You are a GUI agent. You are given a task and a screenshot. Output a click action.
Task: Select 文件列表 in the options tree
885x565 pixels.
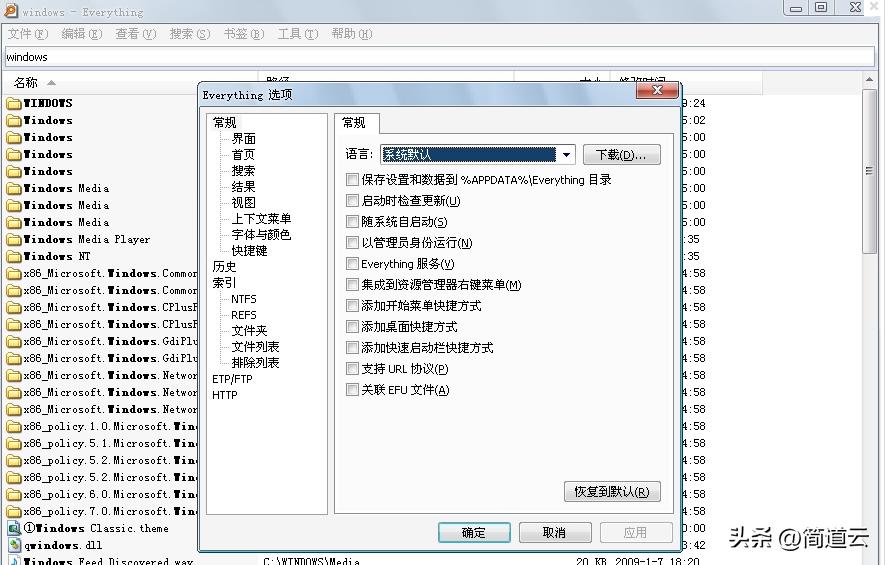(x=255, y=347)
